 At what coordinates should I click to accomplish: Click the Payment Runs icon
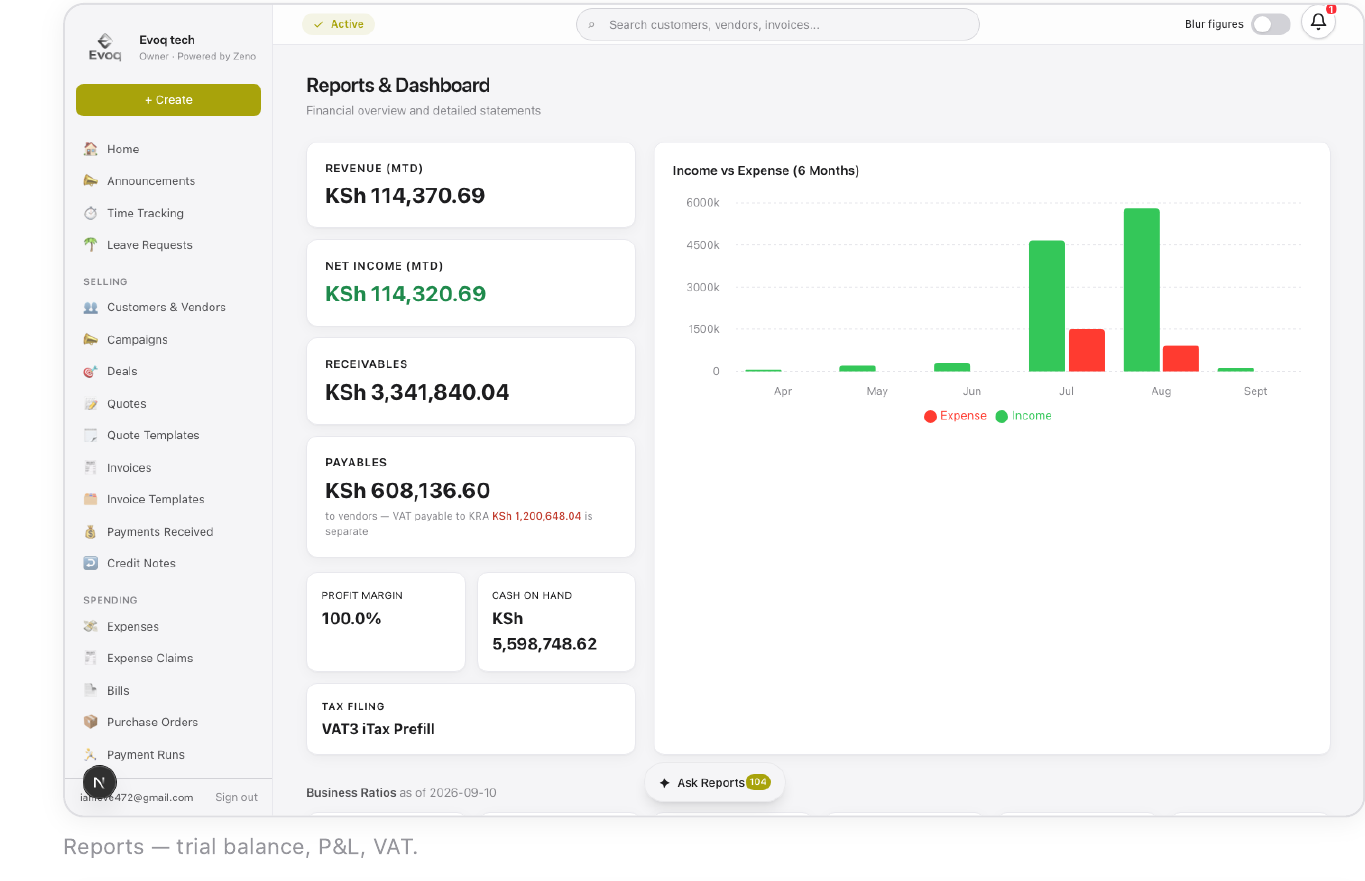91,755
